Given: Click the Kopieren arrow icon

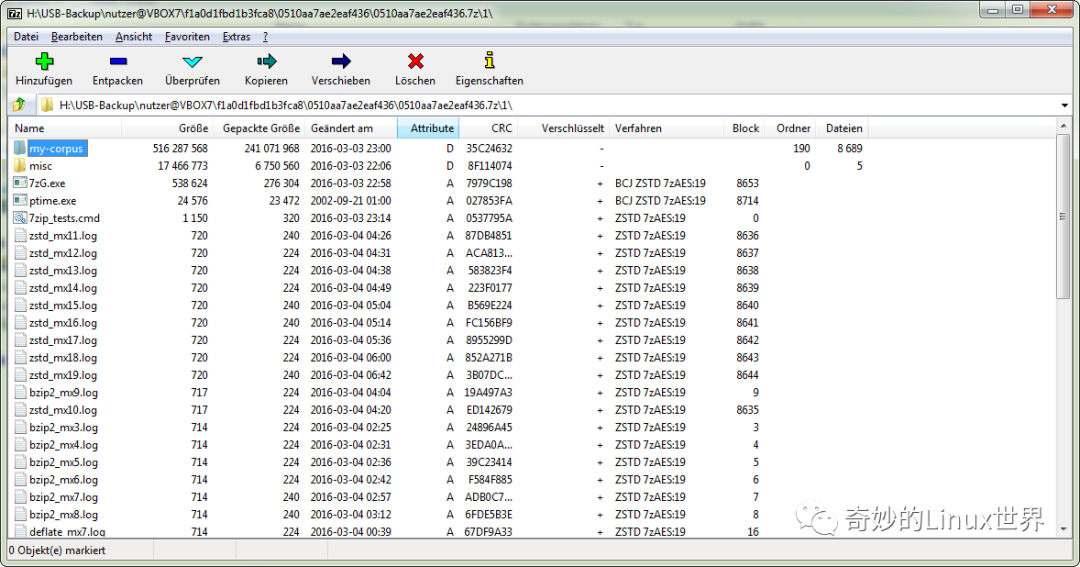Looking at the screenshot, I should (266, 61).
